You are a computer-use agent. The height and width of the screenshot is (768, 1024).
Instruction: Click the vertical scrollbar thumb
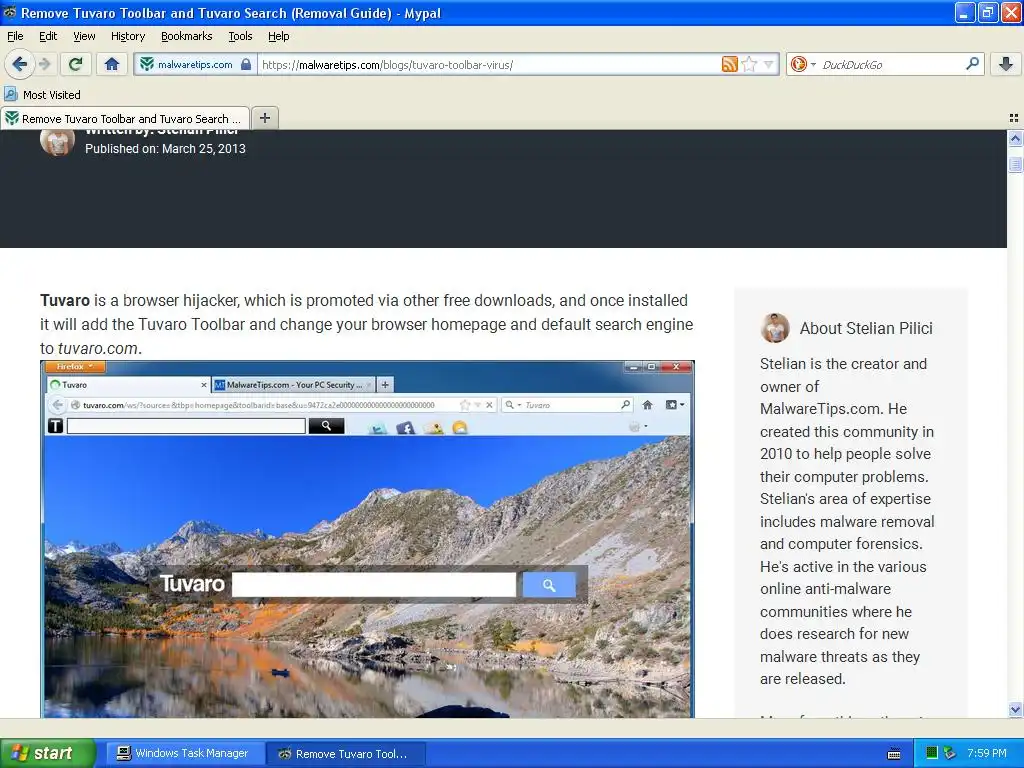1015,164
